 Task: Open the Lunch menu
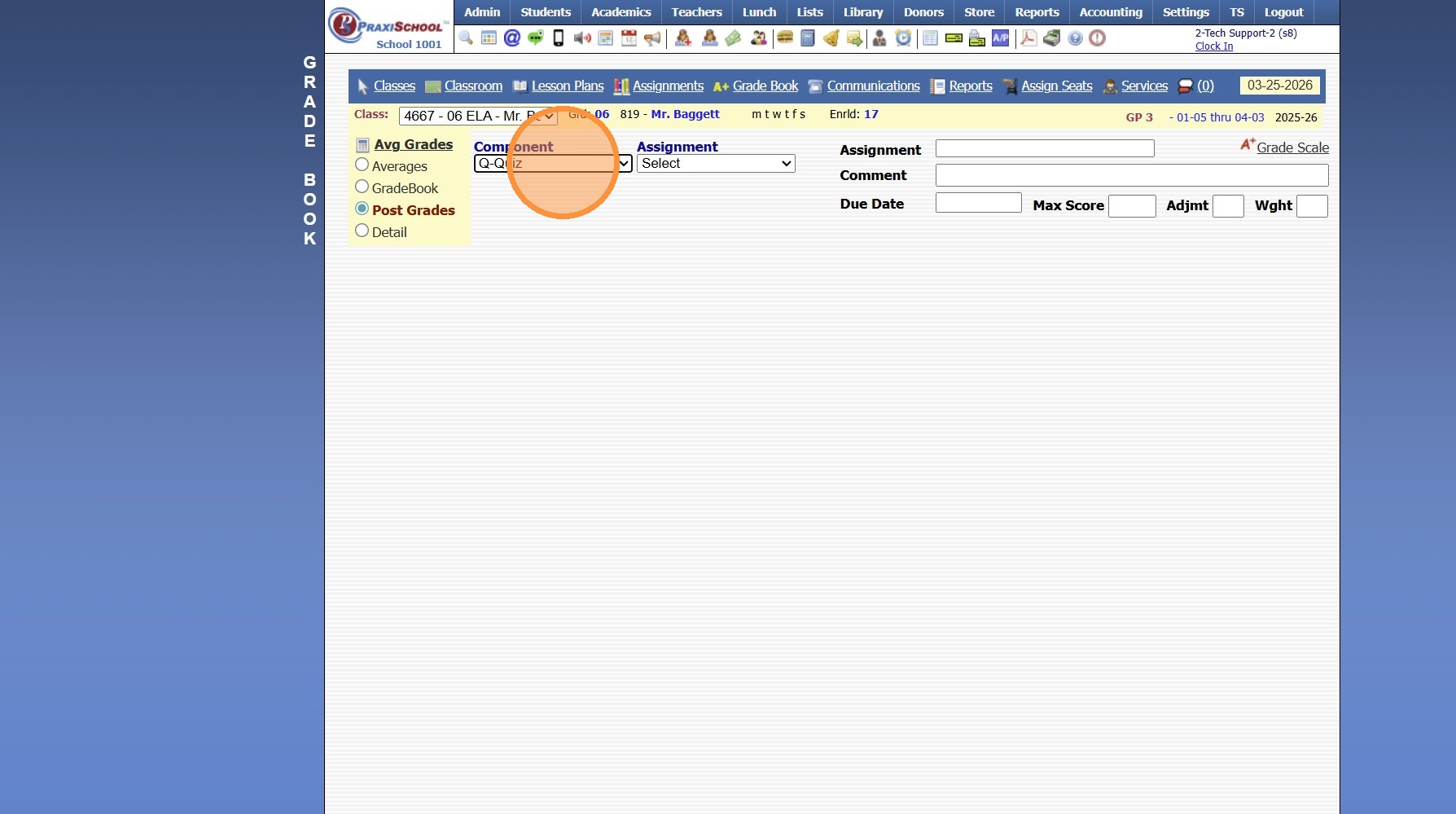click(760, 12)
